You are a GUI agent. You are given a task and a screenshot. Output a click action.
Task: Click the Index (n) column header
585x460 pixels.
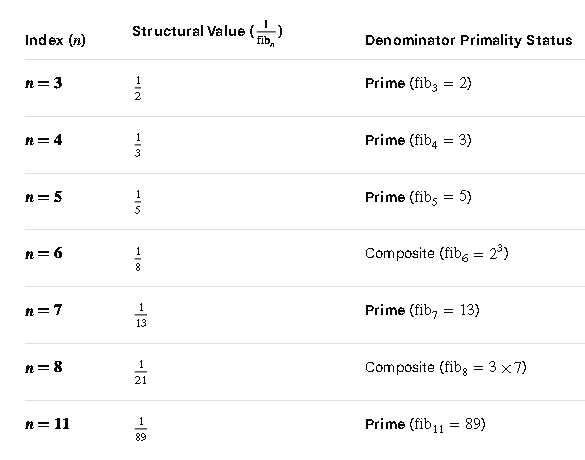[55, 40]
